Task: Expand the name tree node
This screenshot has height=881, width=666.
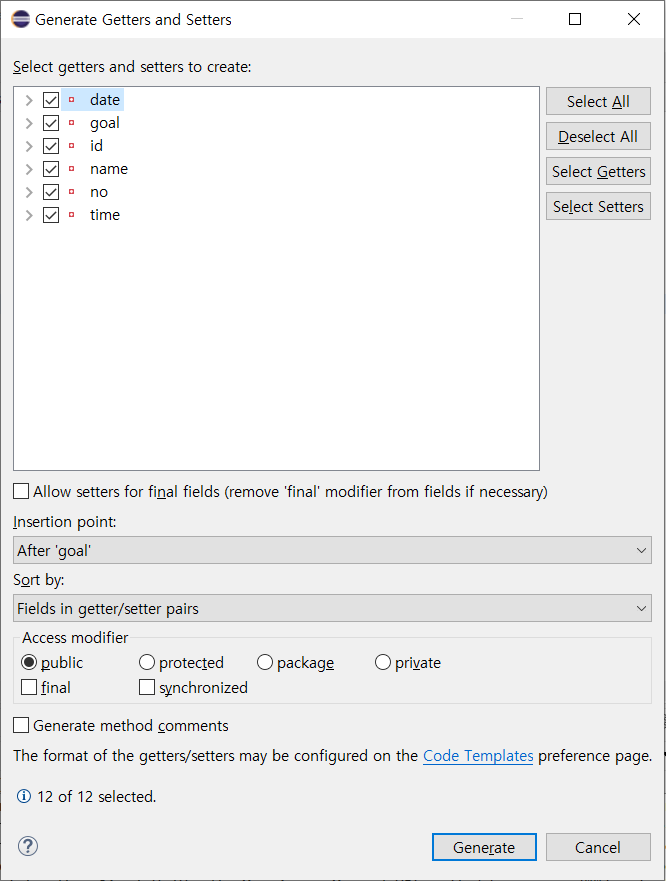Action: click(29, 169)
